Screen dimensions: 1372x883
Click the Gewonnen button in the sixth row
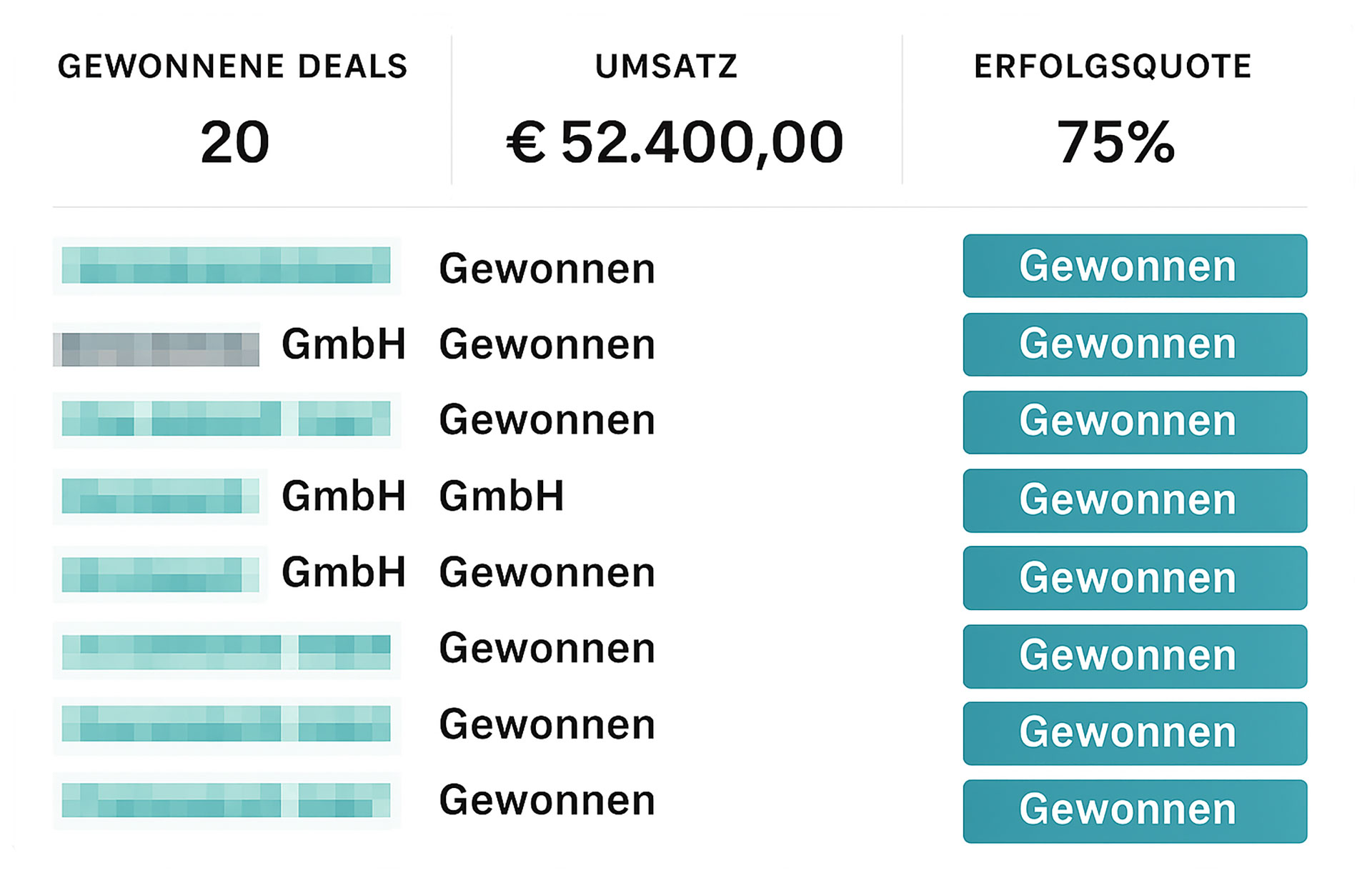coord(1134,656)
